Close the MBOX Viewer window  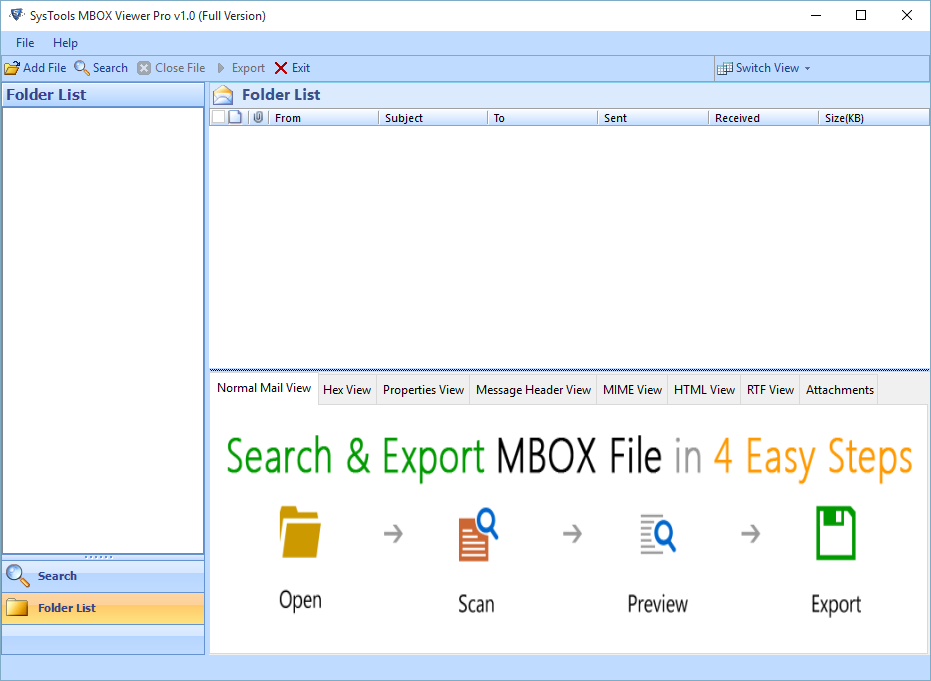(907, 15)
